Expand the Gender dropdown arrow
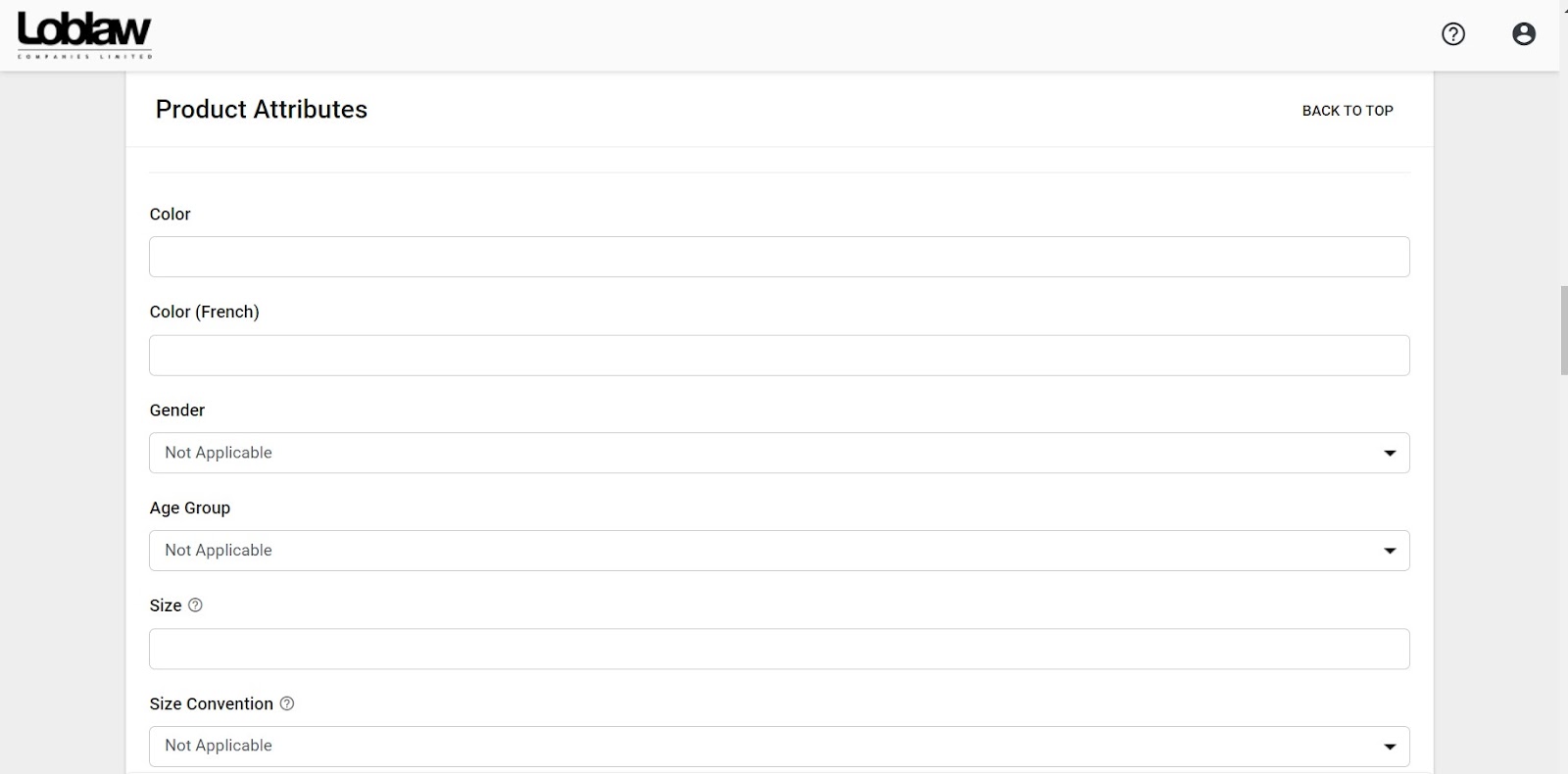The image size is (1568, 774). tap(1389, 453)
